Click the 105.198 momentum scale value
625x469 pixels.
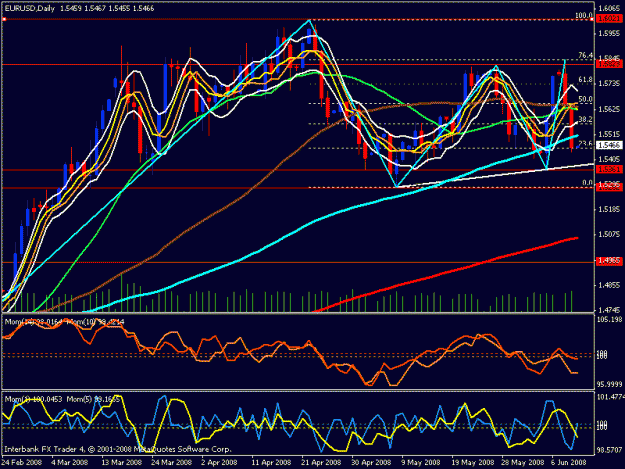[609, 319]
